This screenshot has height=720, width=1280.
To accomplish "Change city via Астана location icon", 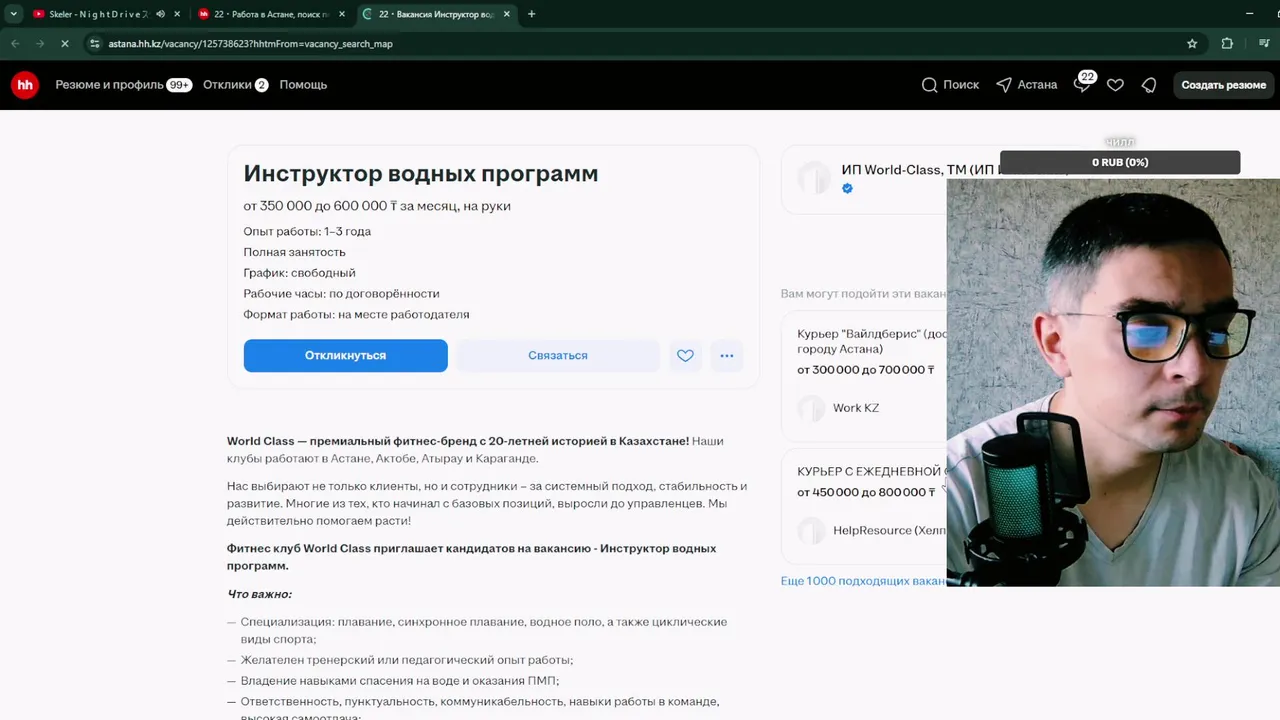I will (x=1026, y=85).
